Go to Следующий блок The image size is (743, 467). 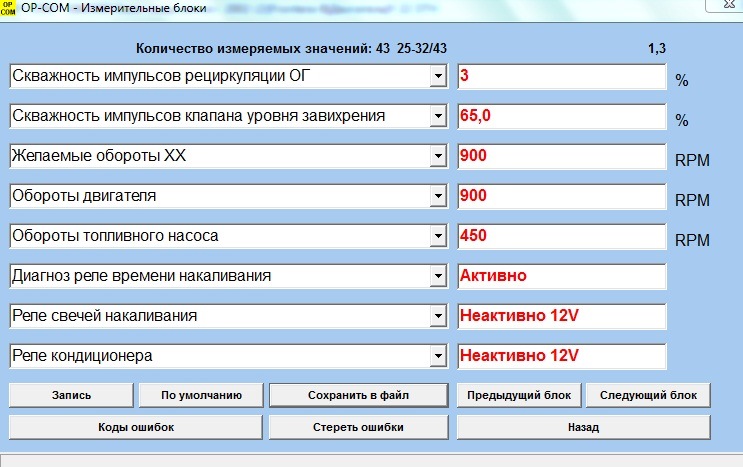pos(648,395)
